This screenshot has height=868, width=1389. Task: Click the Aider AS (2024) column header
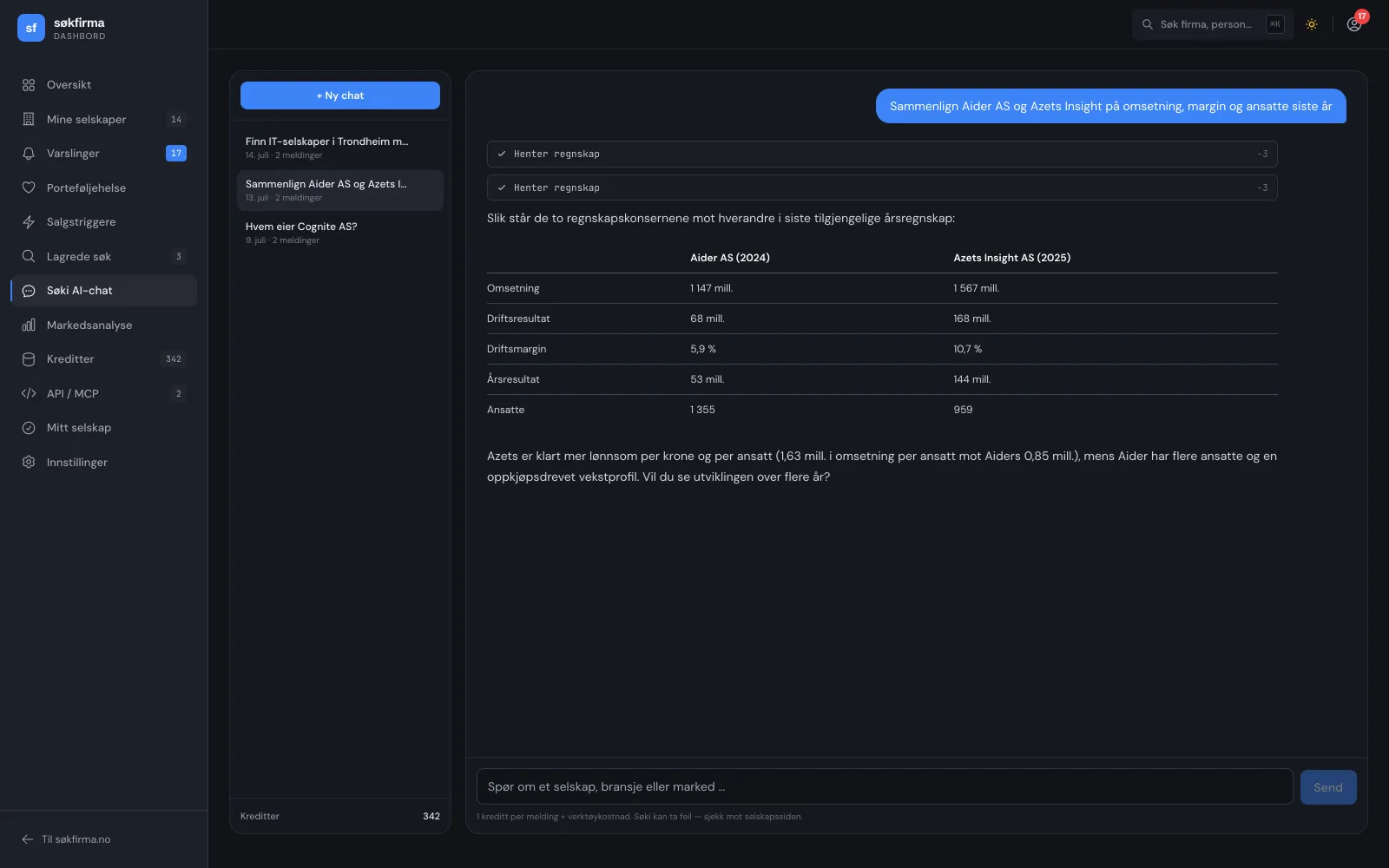pos(730,258)
